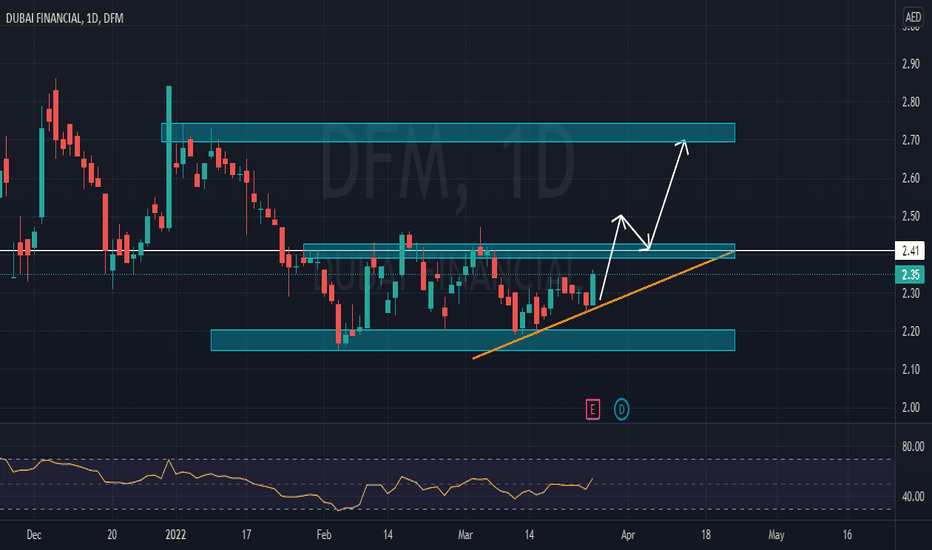
Task: Click the 2.70 price axis label
Action: click(x=911, y=140)
